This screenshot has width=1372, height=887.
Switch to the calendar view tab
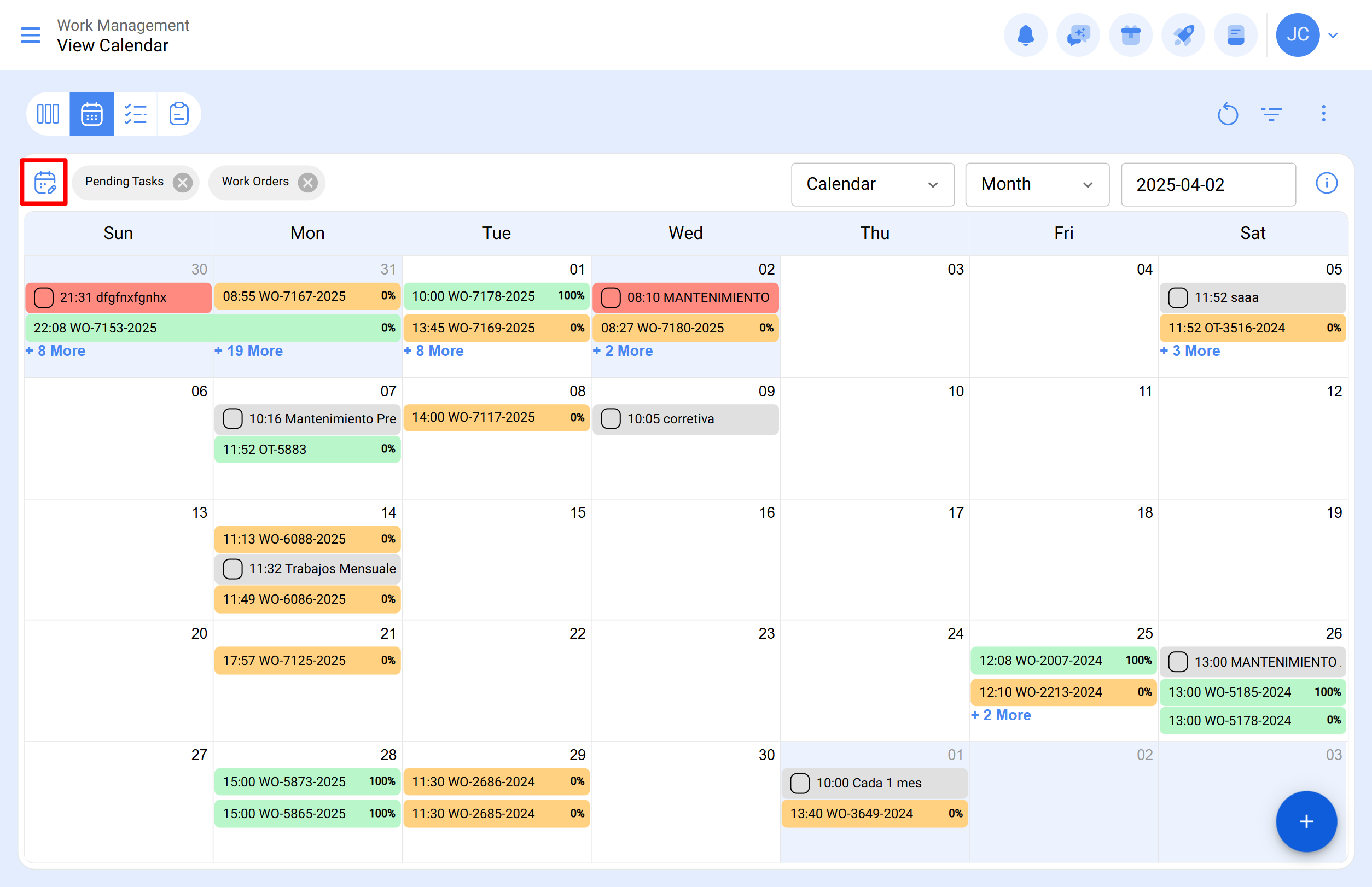coord(91,113)
